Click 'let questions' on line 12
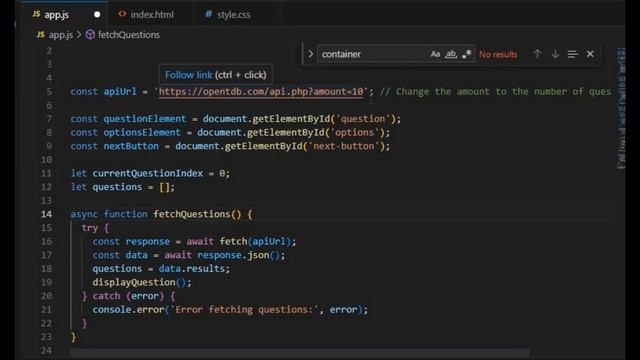 click(x=107, y=187)
